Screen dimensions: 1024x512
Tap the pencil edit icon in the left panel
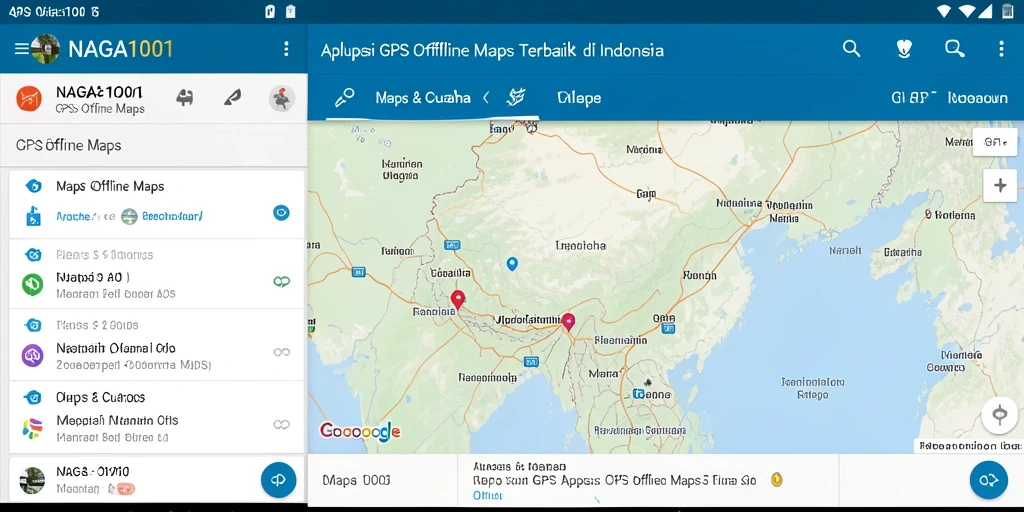(x=232, y=98)
